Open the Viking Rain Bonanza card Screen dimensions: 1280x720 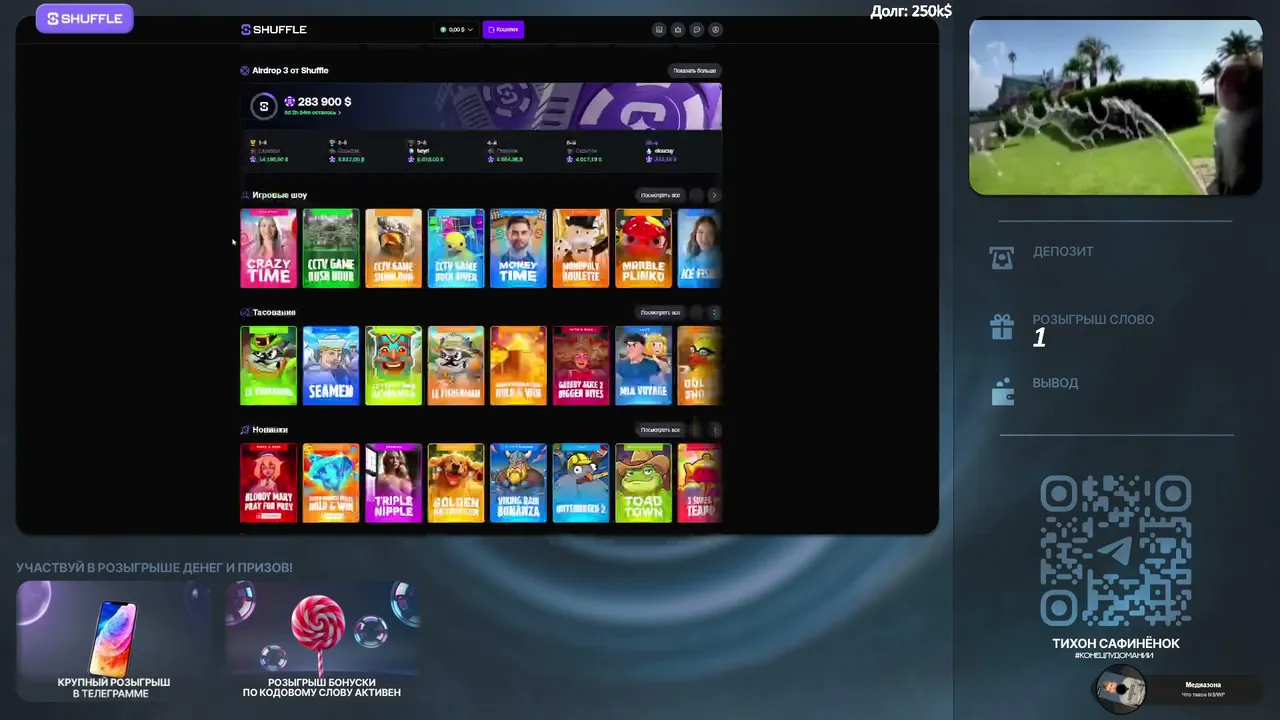518,483
